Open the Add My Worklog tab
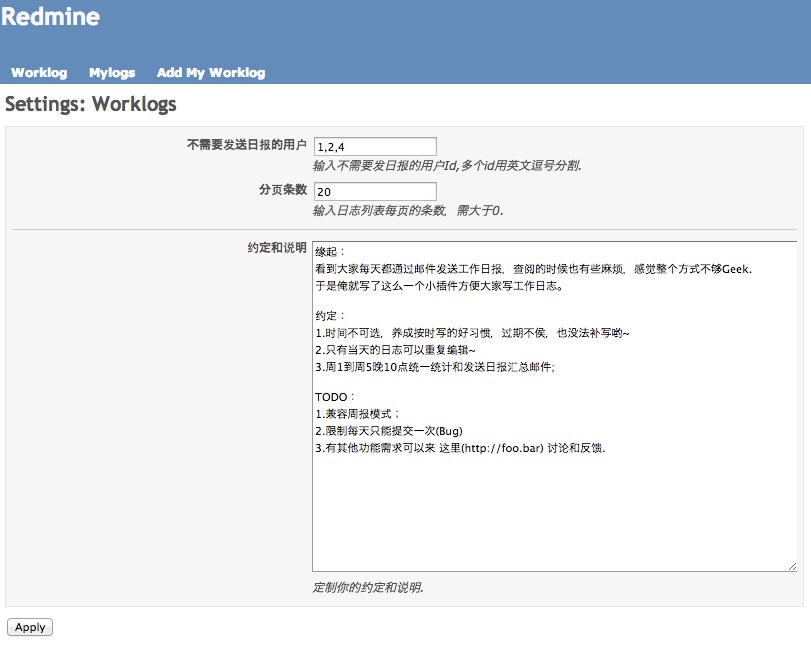The image size is (811, 651). coord(211,72)
